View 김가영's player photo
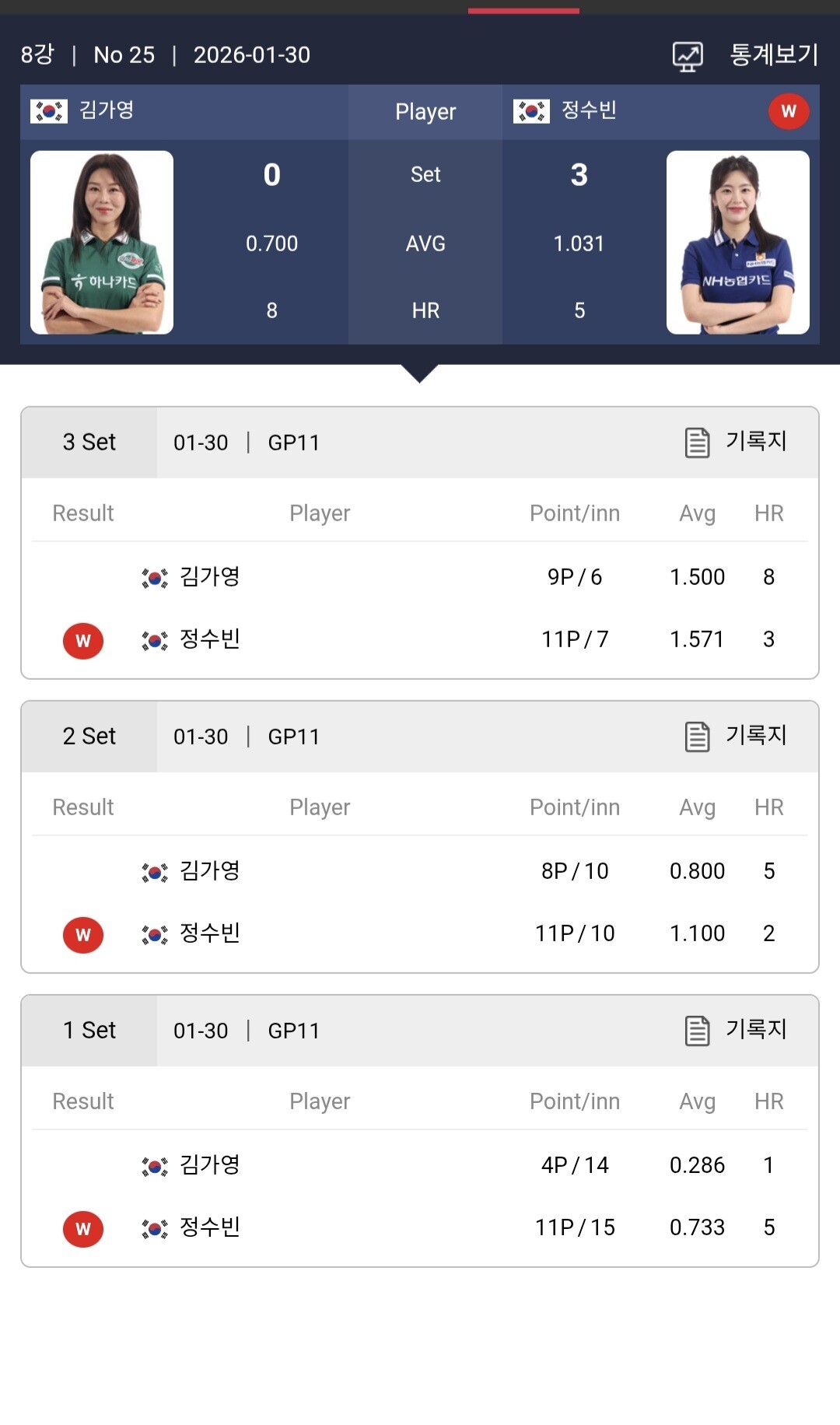840x1425 pixels. (102, 243)
